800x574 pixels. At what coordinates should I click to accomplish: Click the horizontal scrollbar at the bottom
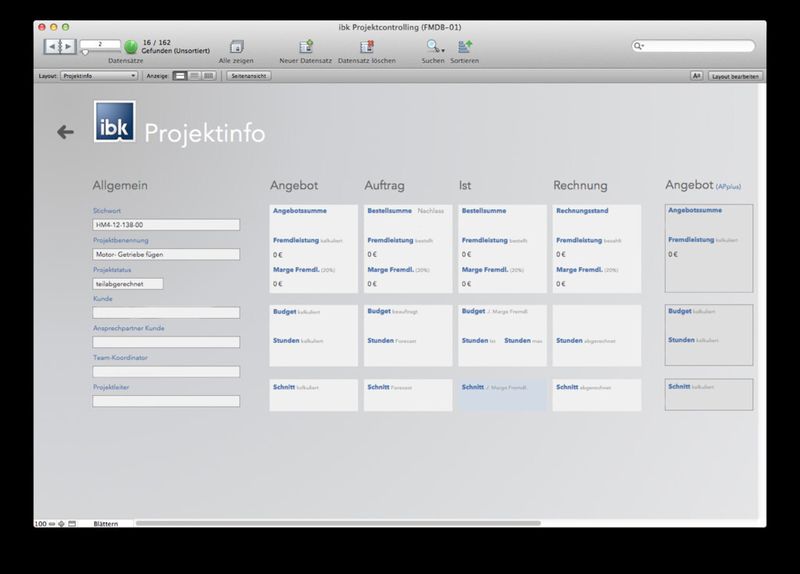tap(338, 523)
